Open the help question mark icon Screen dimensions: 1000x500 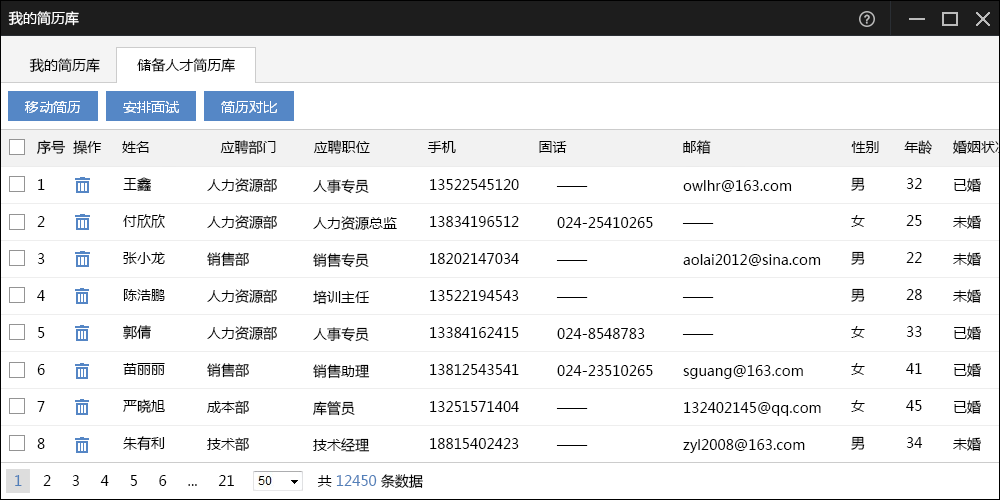coord(867,19)
